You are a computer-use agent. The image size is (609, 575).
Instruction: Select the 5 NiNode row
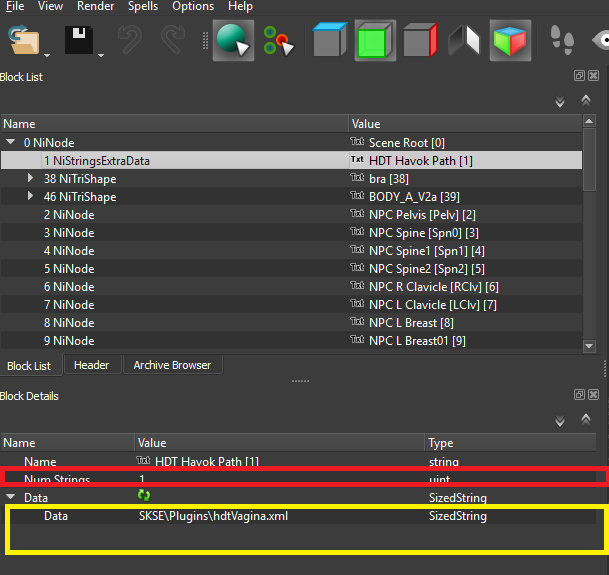tap(291, 268)
